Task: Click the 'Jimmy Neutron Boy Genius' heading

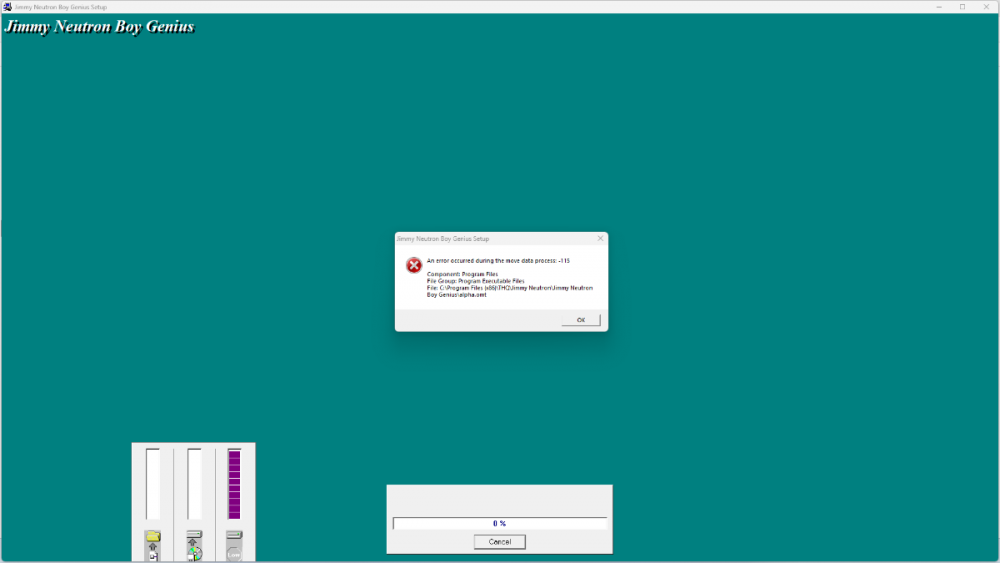Action: (x=99, y=27)
